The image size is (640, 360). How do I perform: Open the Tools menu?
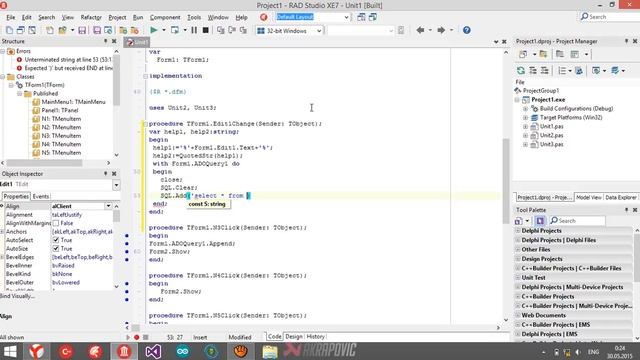pos(194,17)
